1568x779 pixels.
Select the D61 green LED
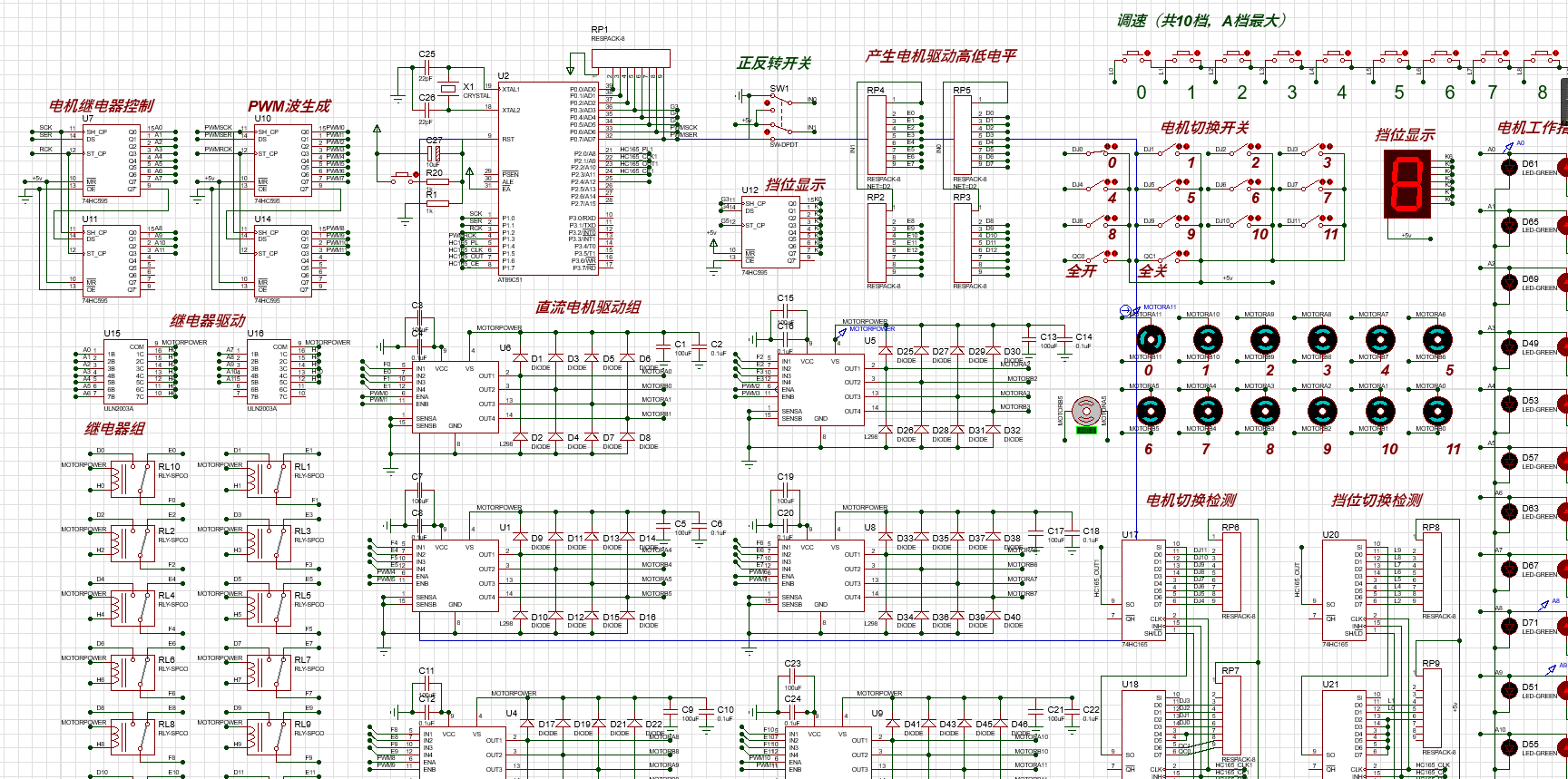point(1509,167)
